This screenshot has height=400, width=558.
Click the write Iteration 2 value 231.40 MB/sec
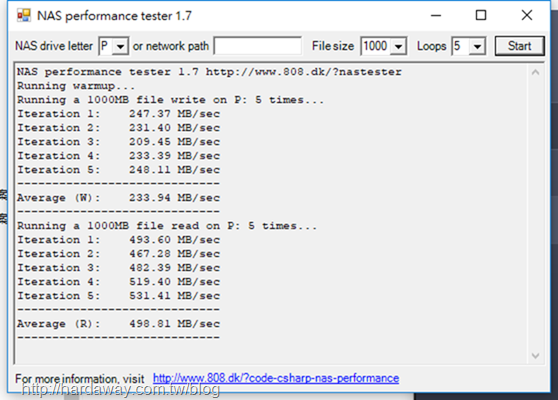(x=174, y=128)
